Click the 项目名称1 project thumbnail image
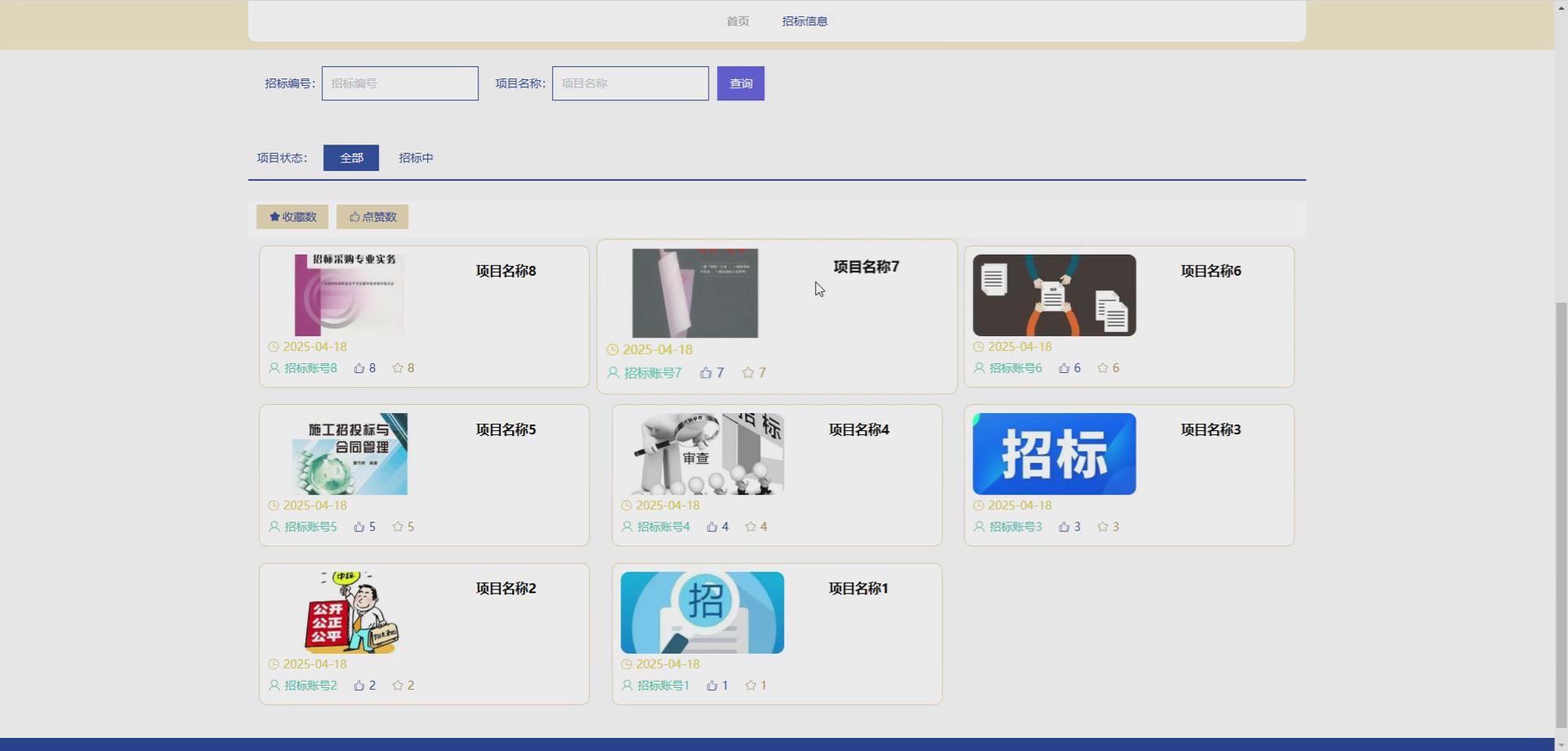Image resolution: width=1568 pixels, height=751 pixels. [702, 612]
